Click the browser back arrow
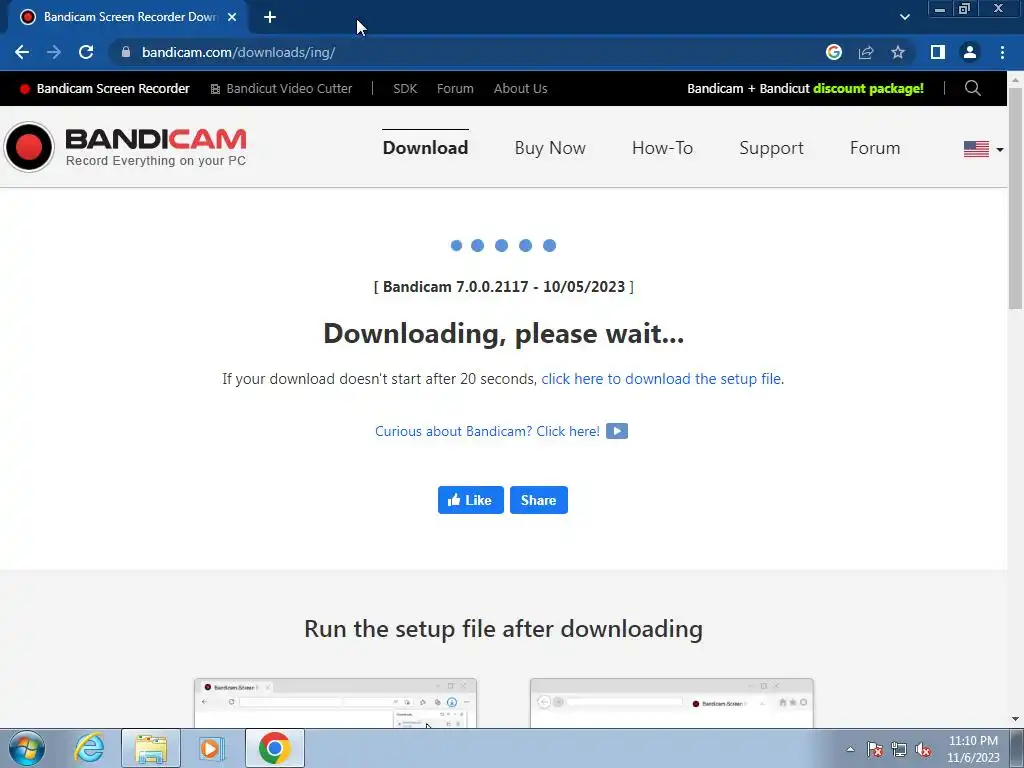This screenshot has height=768, width=1024. 22,52
